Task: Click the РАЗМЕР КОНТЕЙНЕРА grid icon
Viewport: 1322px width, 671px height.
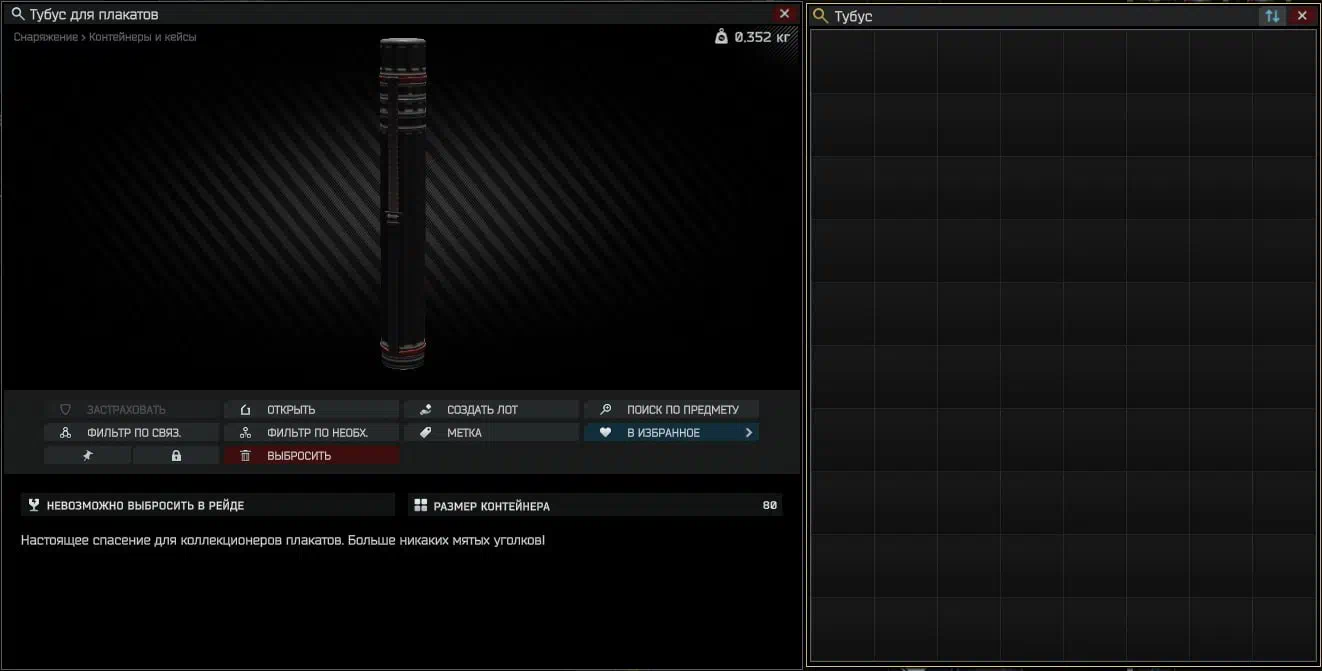Action: pos(421,506)
